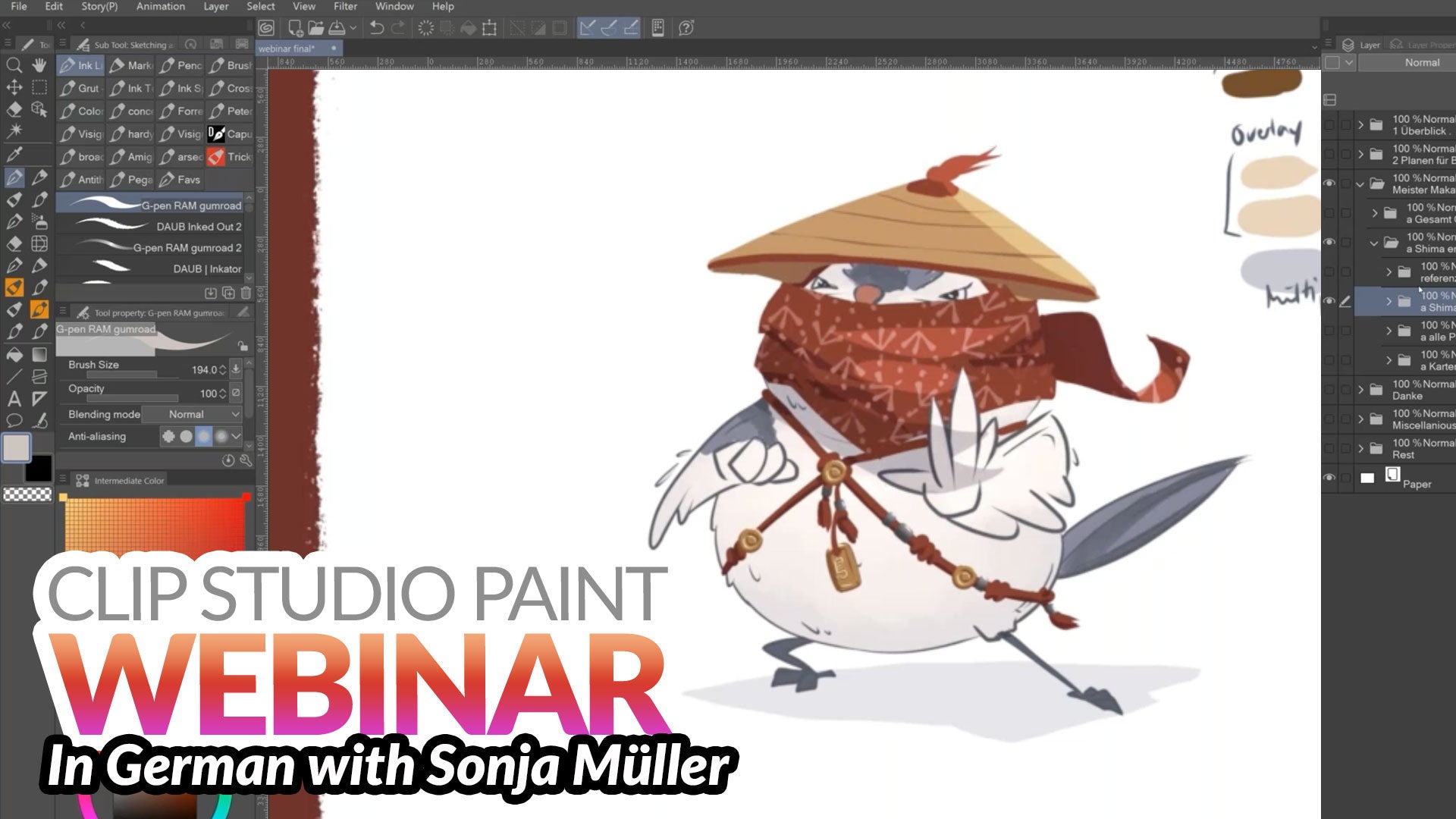Select the Auto select magic wand tool

point(14,131)
